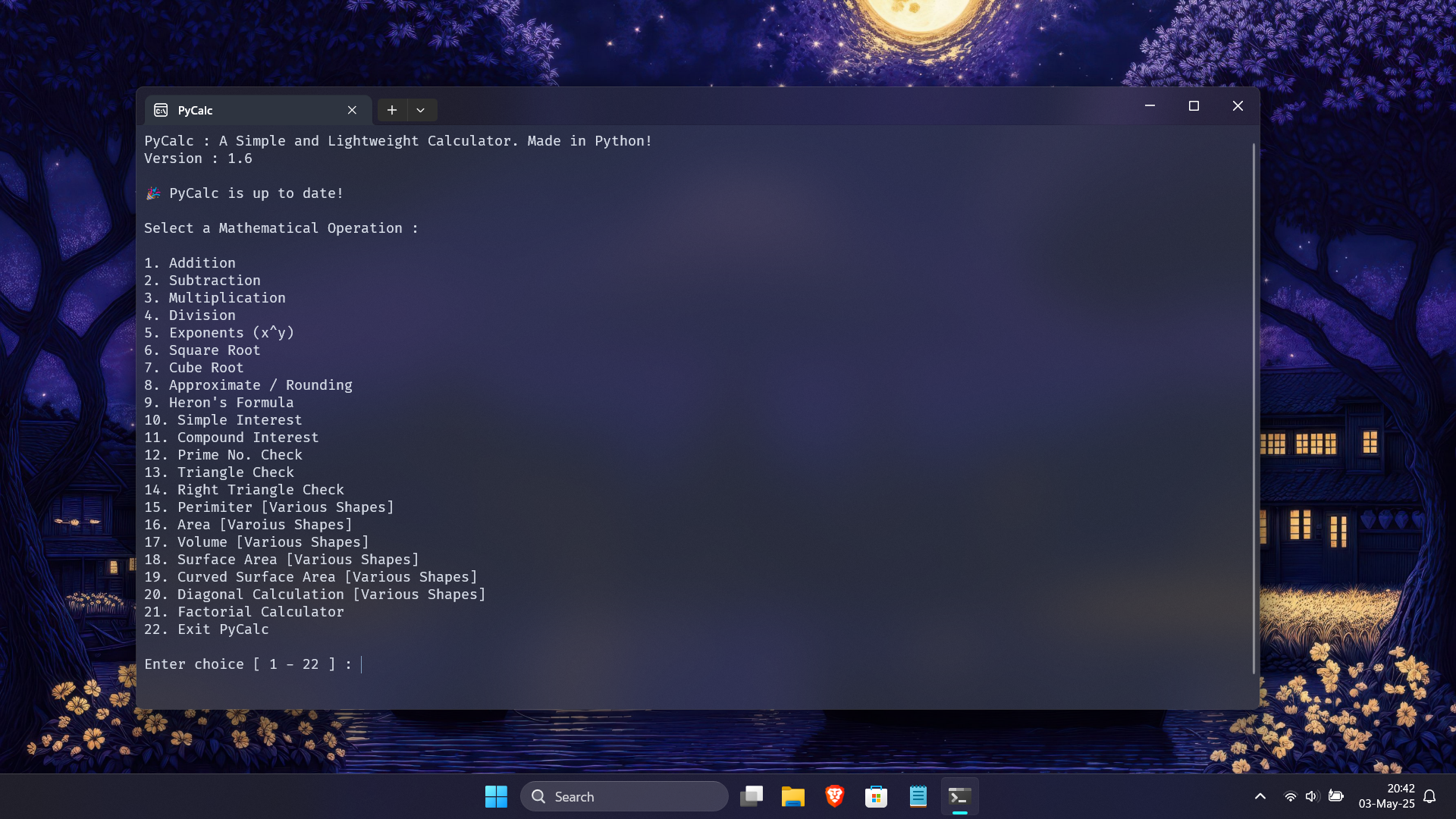Open File Explorer from the taskbar
This screenshot has width=1456, height=819.
793,796
